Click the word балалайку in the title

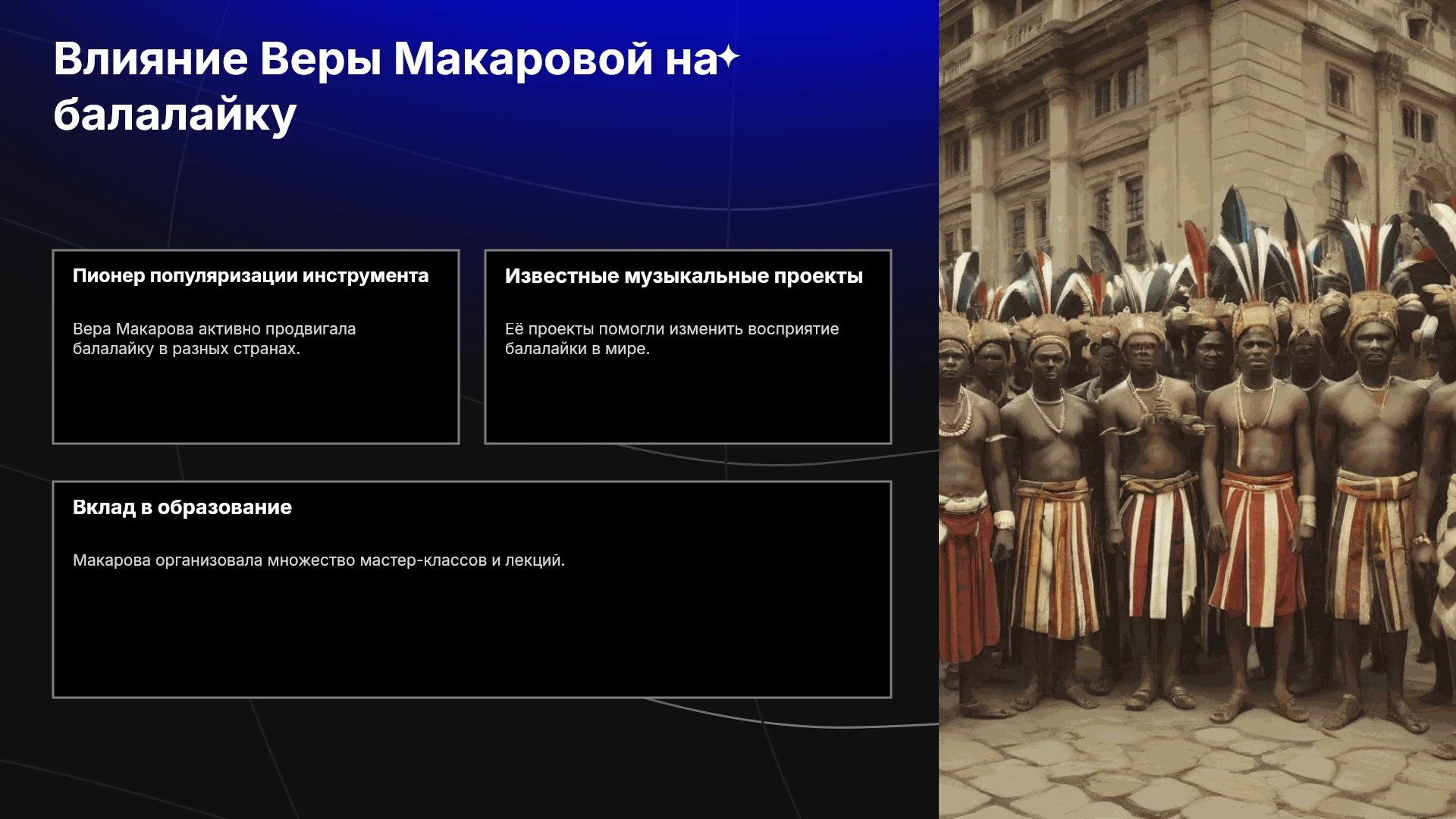point(175,115)
